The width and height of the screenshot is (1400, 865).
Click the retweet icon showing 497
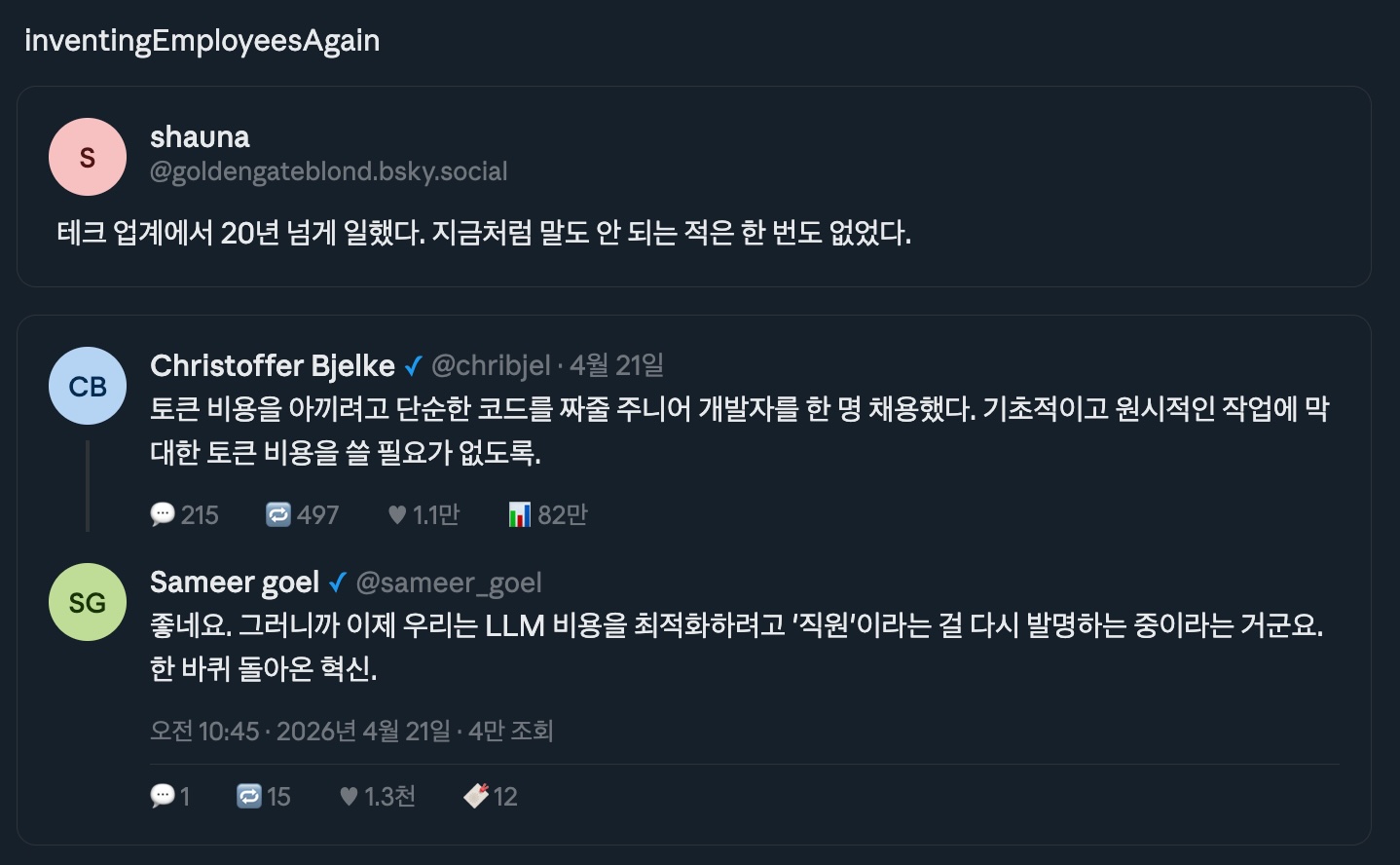pyautogui.click(x=278, y=514)
